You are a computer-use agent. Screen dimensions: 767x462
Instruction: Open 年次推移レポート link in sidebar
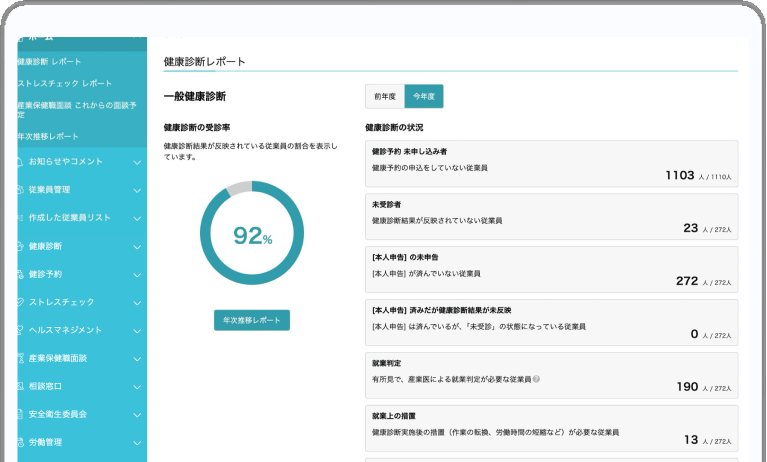point(48,136)
